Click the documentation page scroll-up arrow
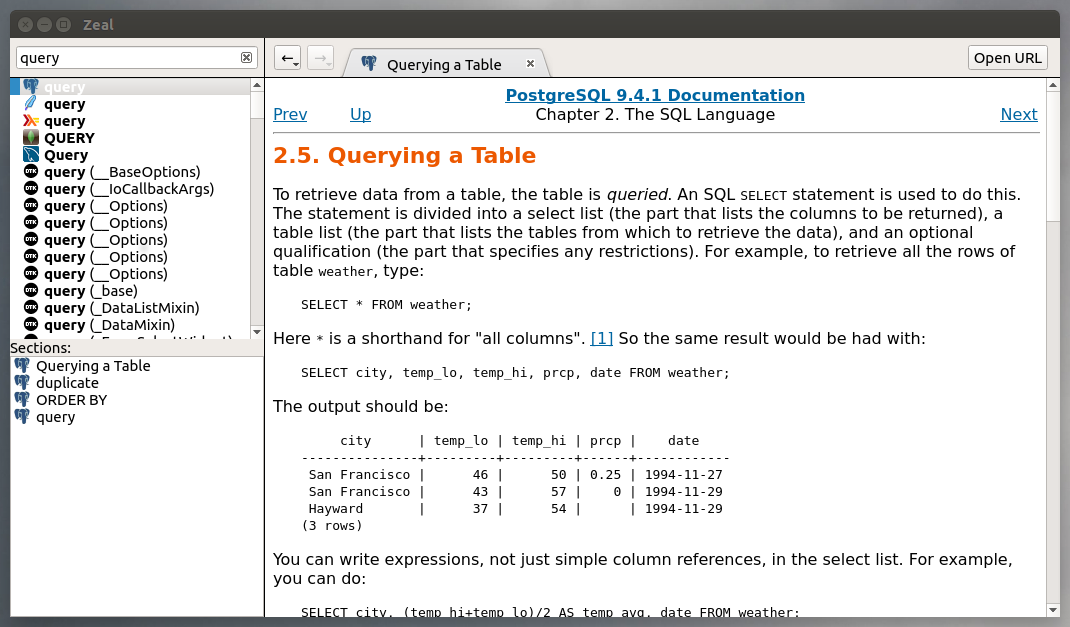 pos(1053,86)
